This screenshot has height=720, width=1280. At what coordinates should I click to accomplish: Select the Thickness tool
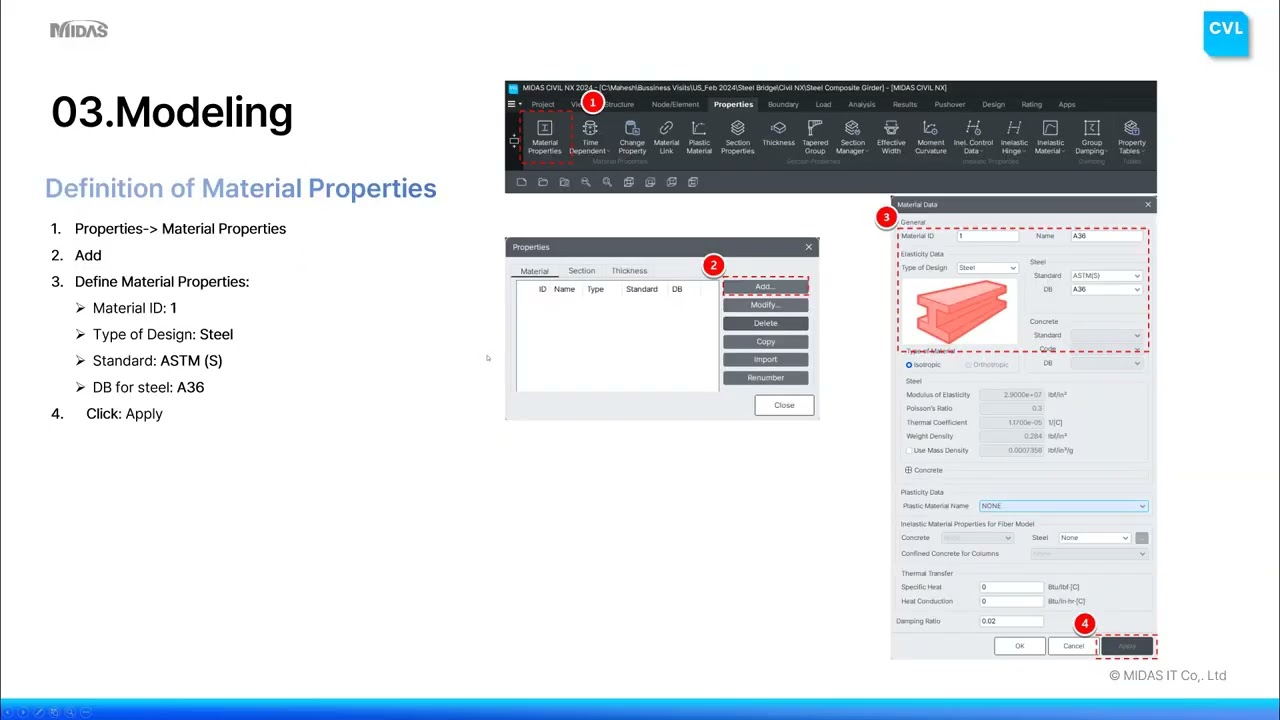click(x=778, y=133)
